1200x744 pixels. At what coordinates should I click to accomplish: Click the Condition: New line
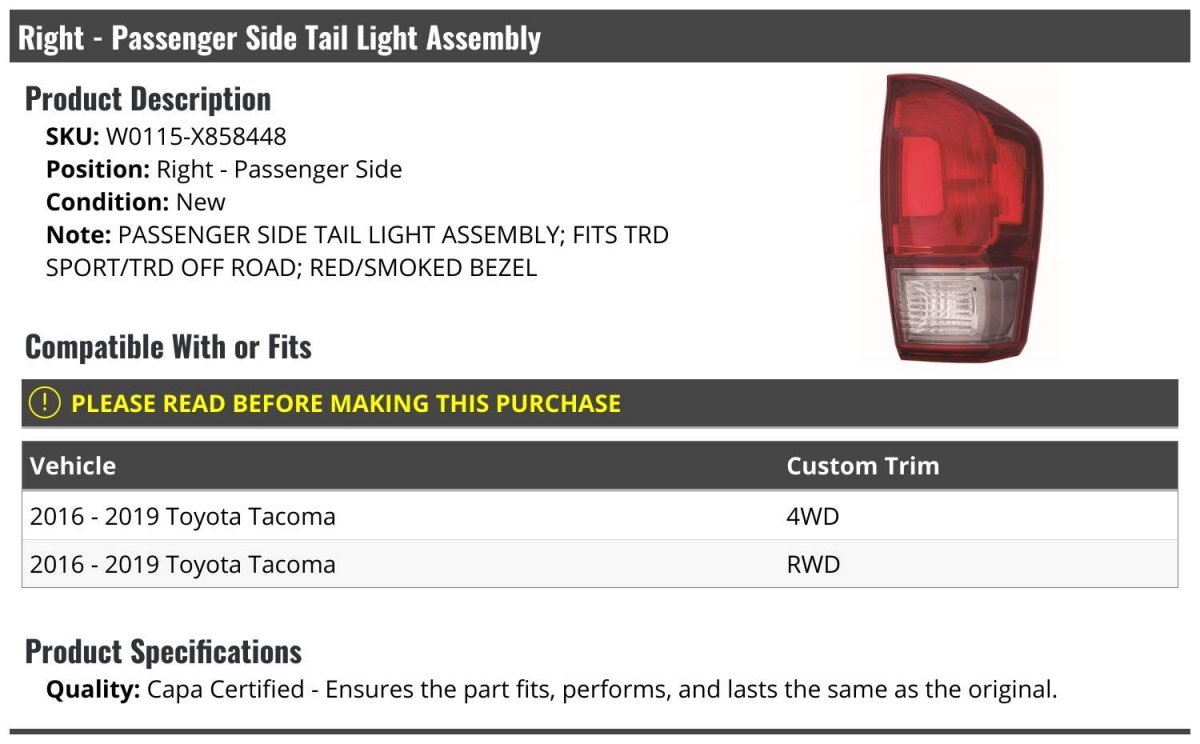point(136,202)
